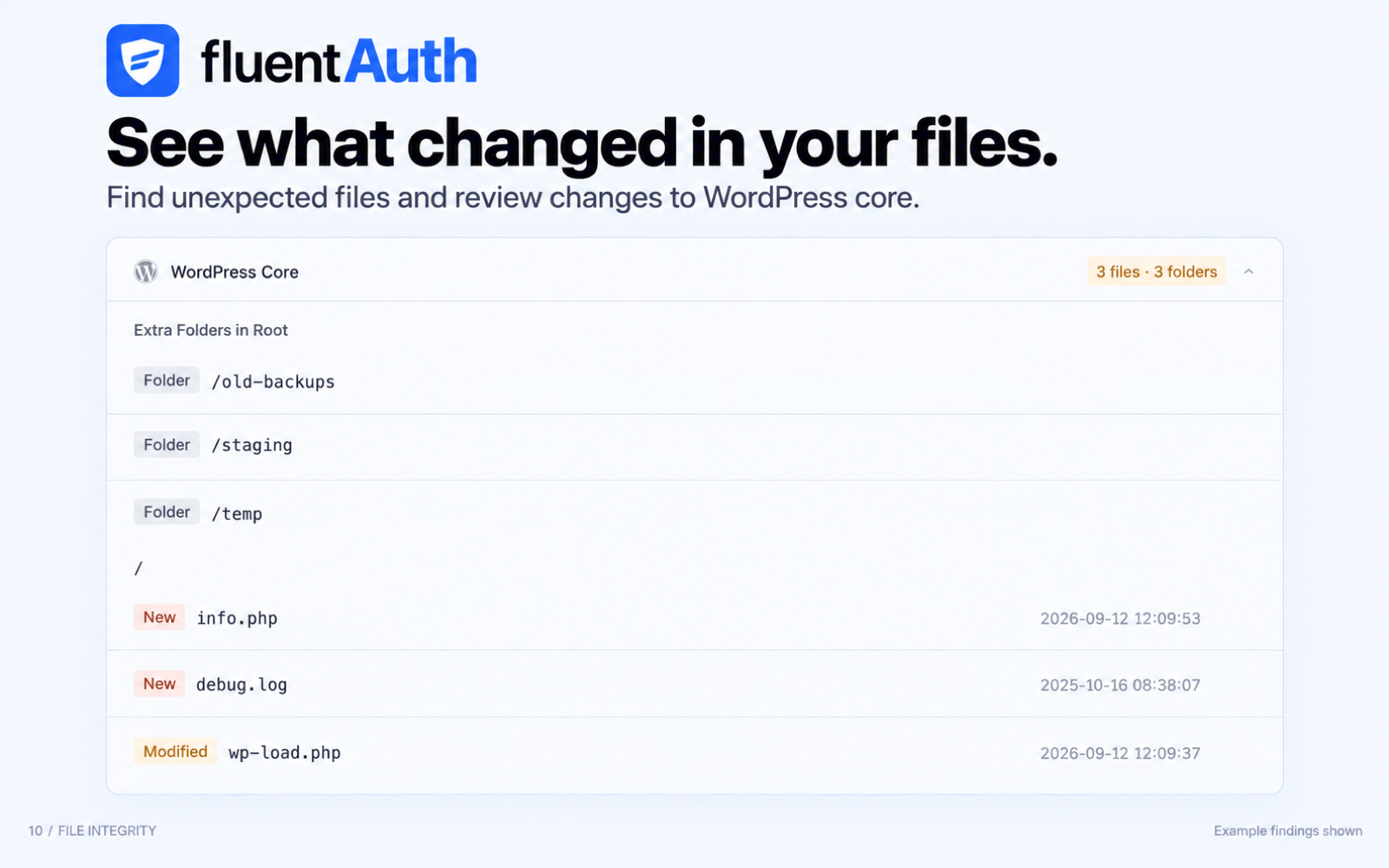Screen dimensions: 1389x868
Task: Click the 'Extra Folders in Root' label
Action: pos(211,330)
